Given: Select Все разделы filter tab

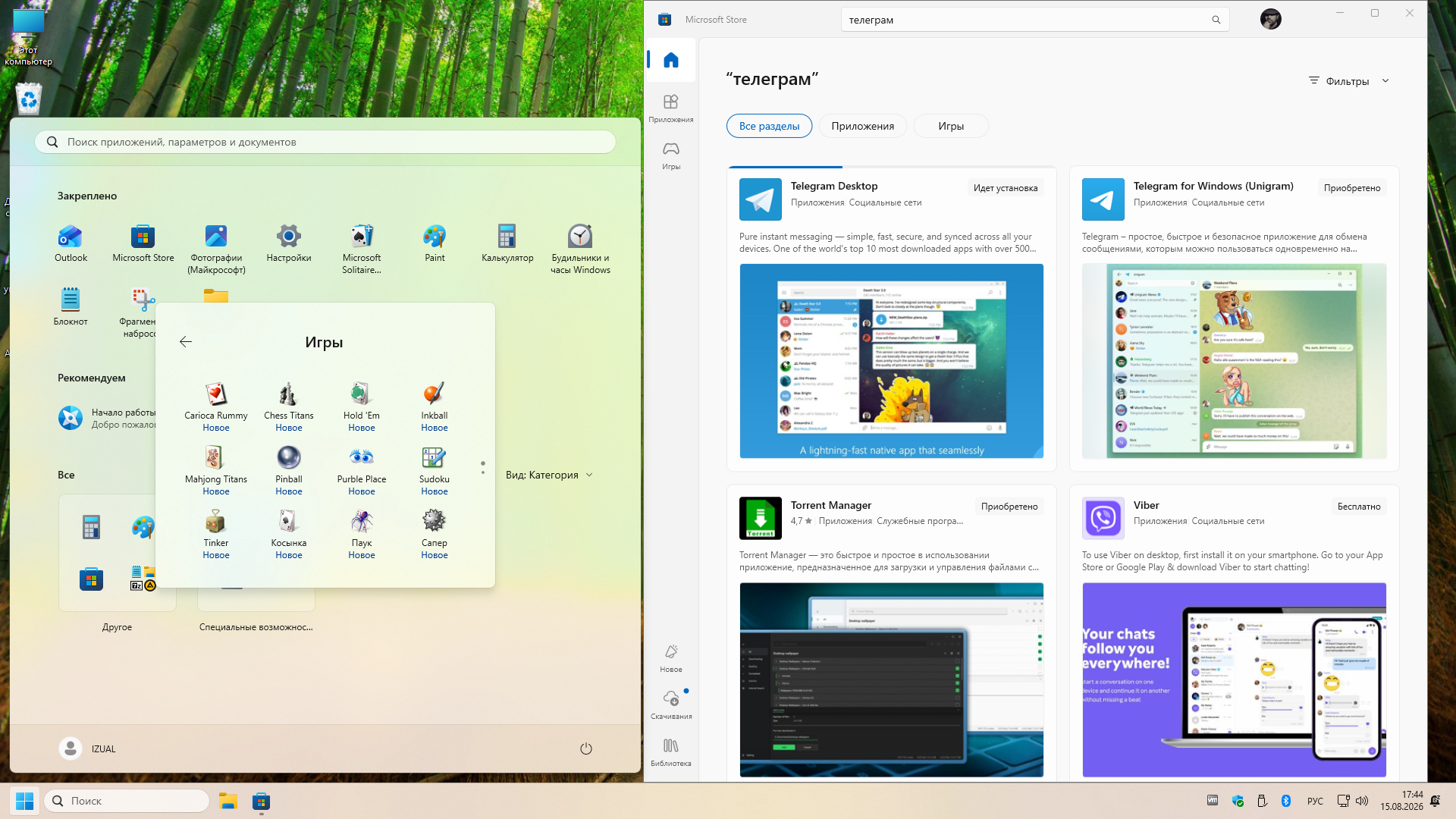Looking at the screenshot, I should [769, 126].
